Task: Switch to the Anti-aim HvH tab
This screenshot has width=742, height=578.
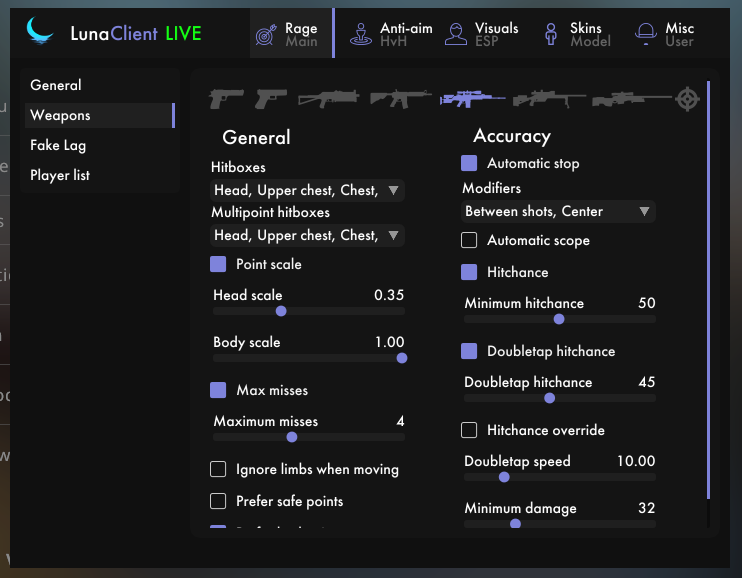Action: point(391,34)
